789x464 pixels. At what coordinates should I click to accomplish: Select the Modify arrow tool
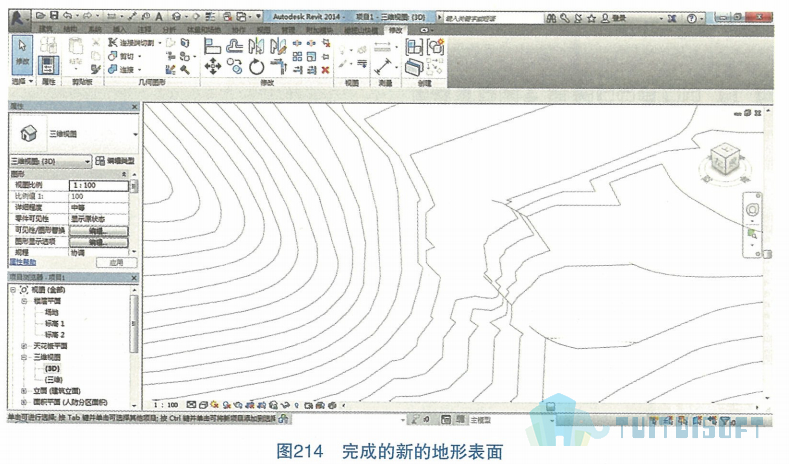point(22,55)
